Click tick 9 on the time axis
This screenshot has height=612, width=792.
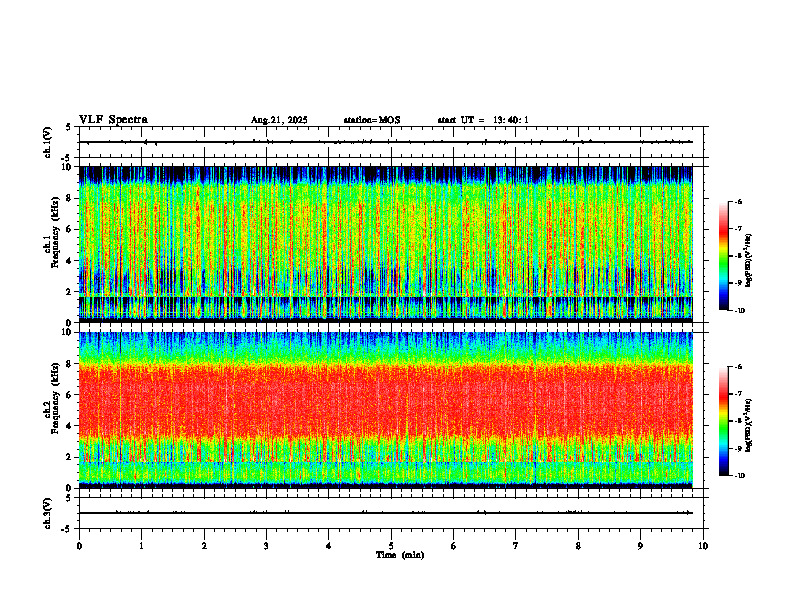tap(640, 546)
